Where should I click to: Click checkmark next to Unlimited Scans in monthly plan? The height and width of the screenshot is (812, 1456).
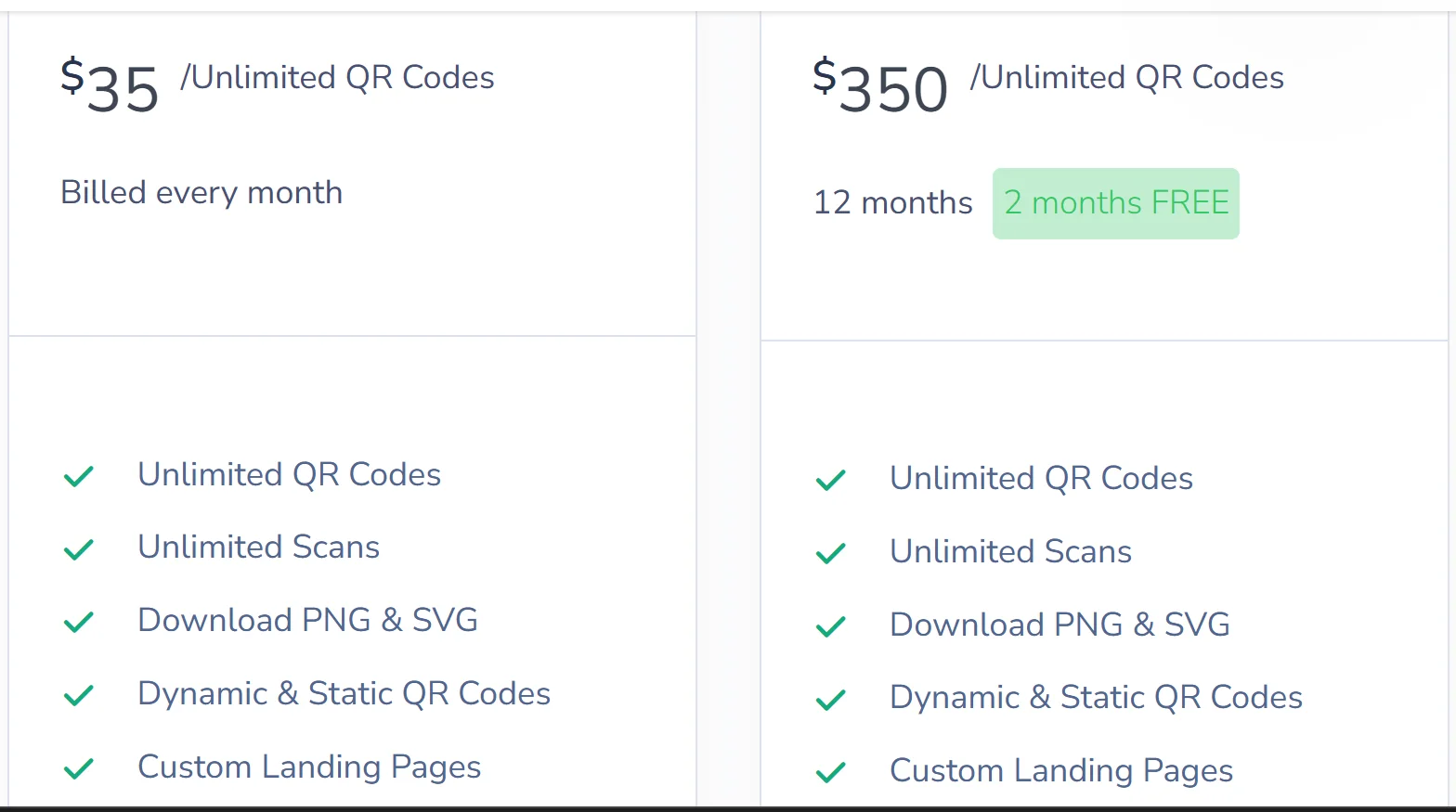point(79,549)
